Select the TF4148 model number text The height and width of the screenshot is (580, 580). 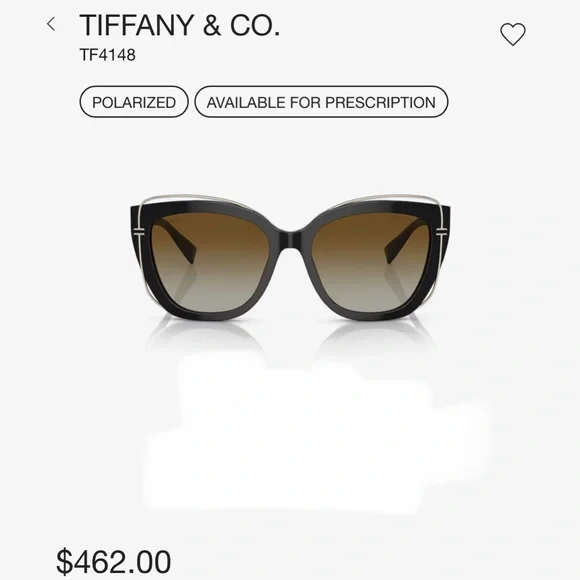[x=108, y=55]
